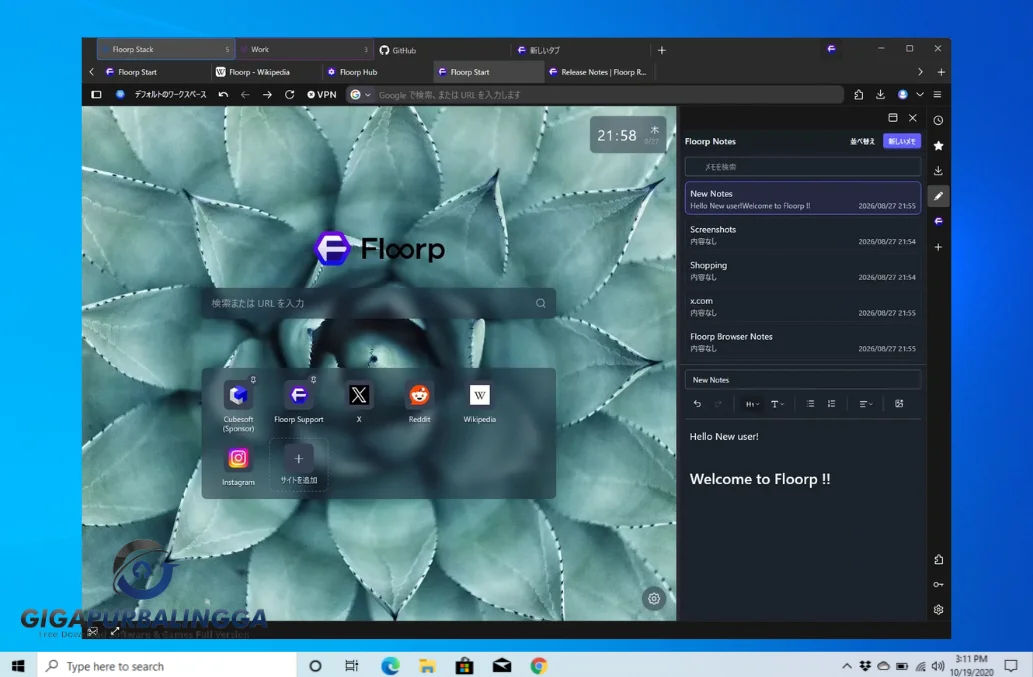Image resolution: width=1033 pixels, height=677 pixels.
Task: Focus the notes search field
Action: tap(802, 167)
